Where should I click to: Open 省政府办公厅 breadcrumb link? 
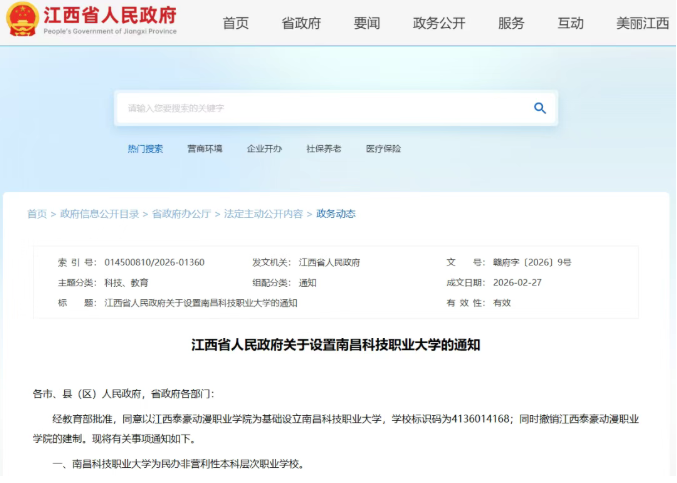click(x=181, y=214)
